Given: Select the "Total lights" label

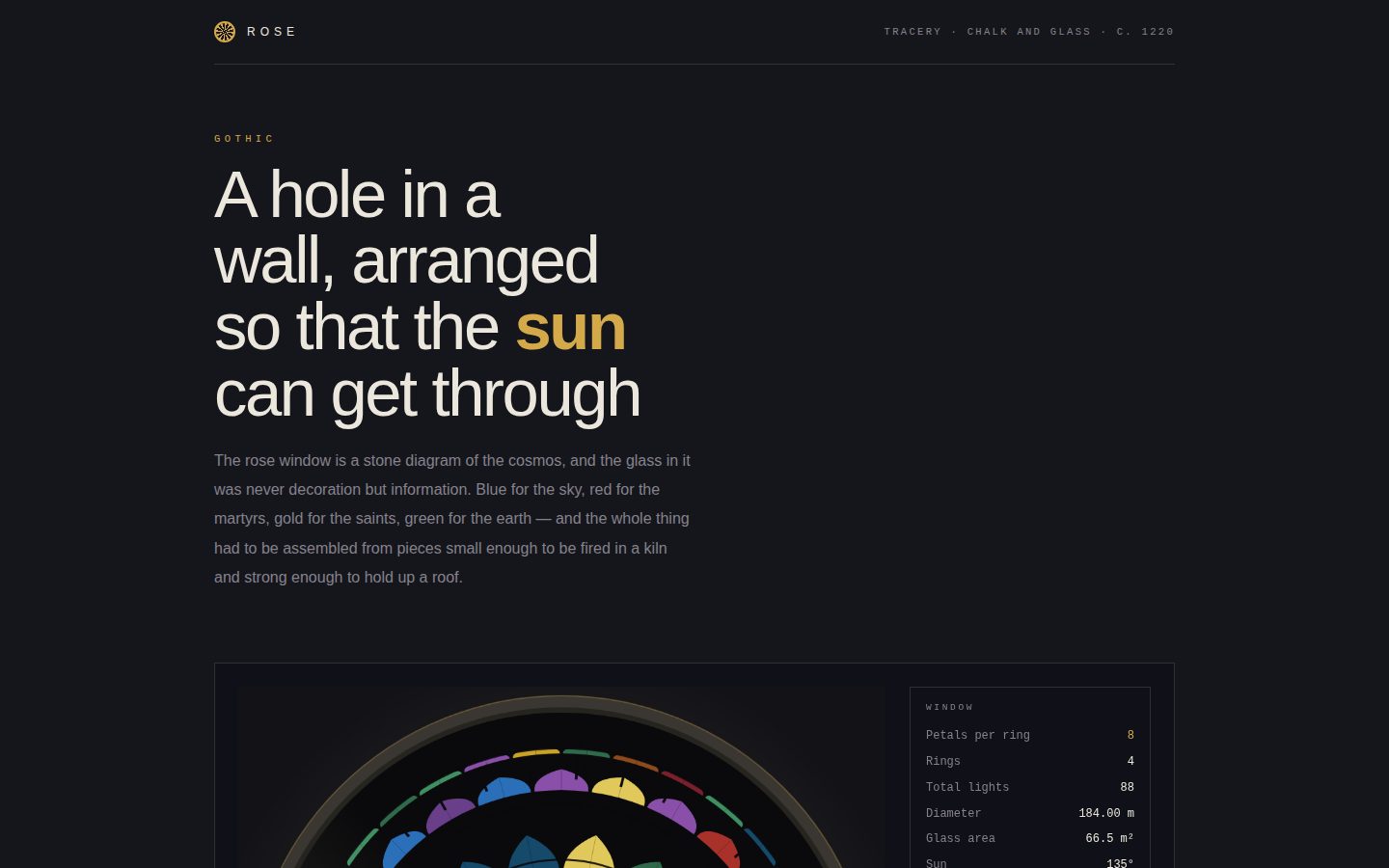Looking at the screenshot, I should [x=967, y=787].
